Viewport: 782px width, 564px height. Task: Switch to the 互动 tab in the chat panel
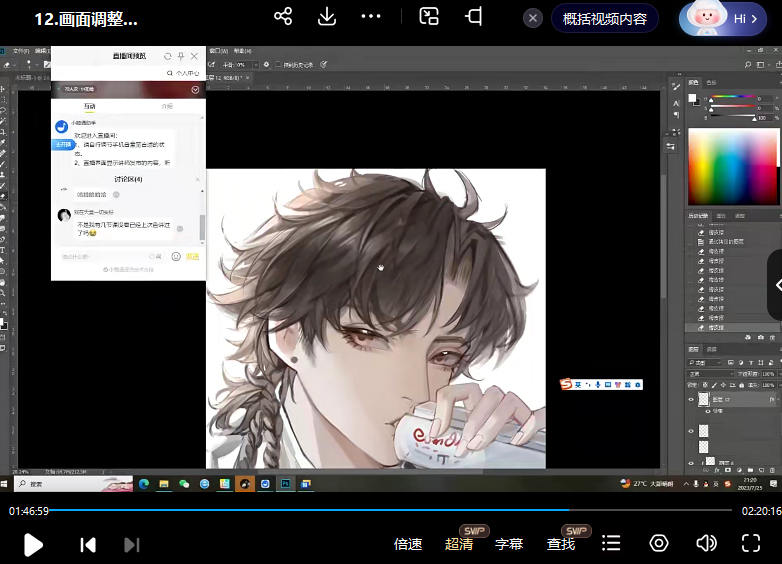(90, 106)
